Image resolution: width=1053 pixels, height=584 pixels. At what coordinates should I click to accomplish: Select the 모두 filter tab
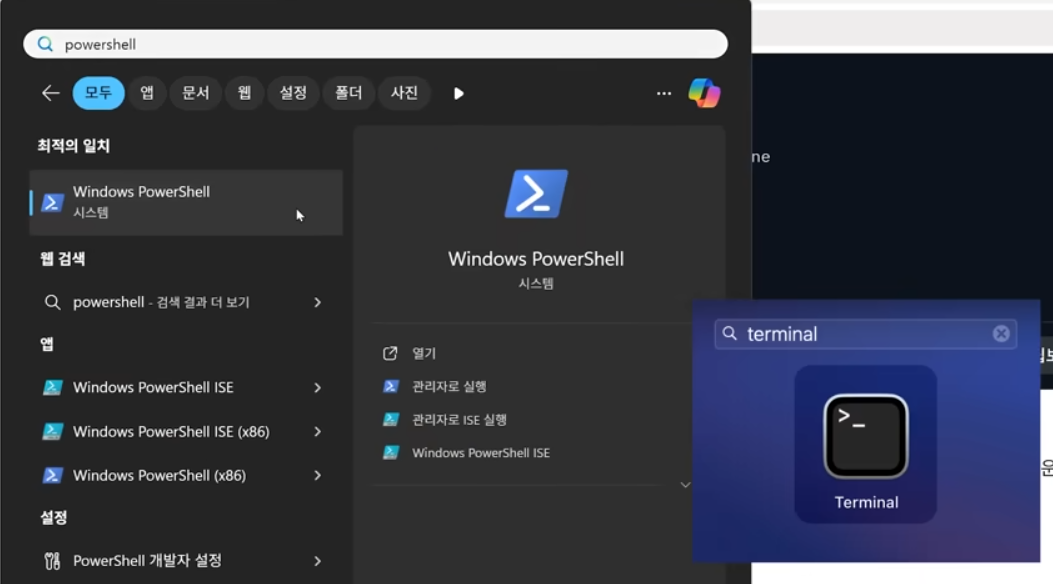98,93
